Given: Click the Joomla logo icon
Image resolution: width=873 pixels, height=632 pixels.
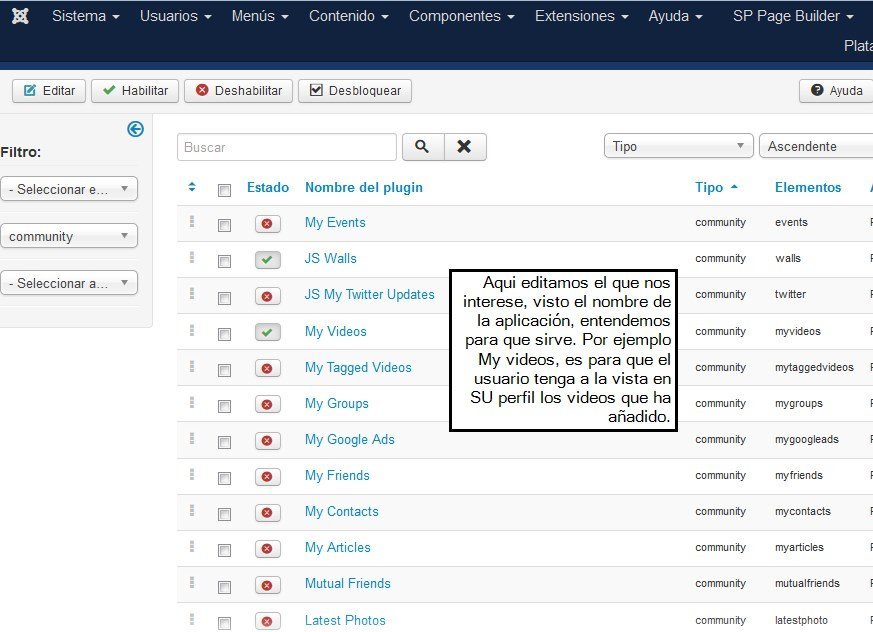Looking at the screenshot, I should [x=20, y=16].
